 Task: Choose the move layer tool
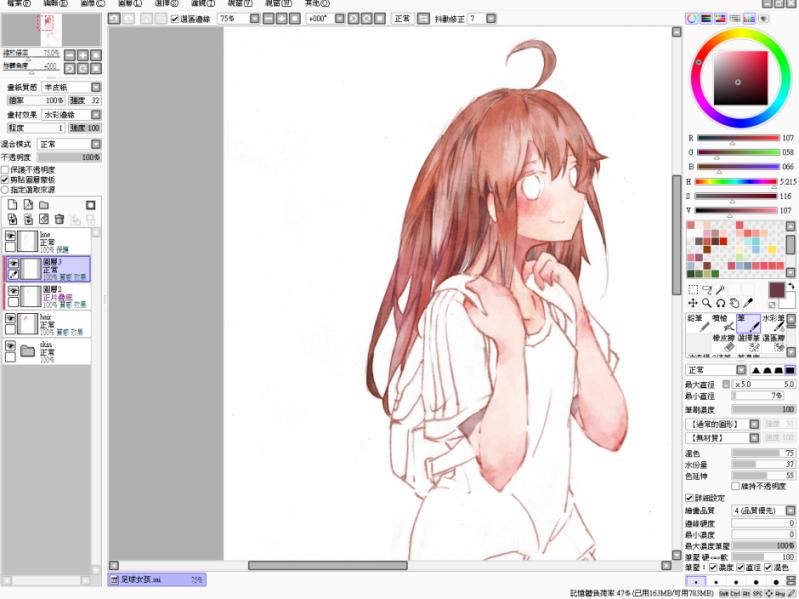pyautogui.click(x=693, y=303)
